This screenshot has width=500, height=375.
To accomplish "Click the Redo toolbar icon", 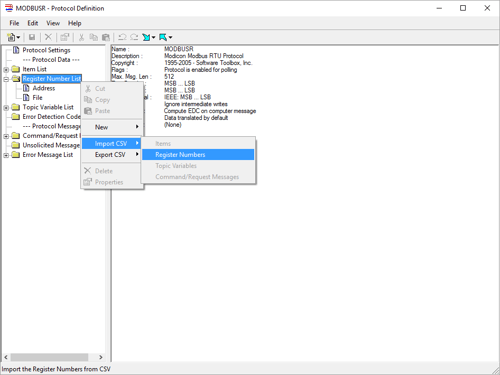I will [134, 37].
